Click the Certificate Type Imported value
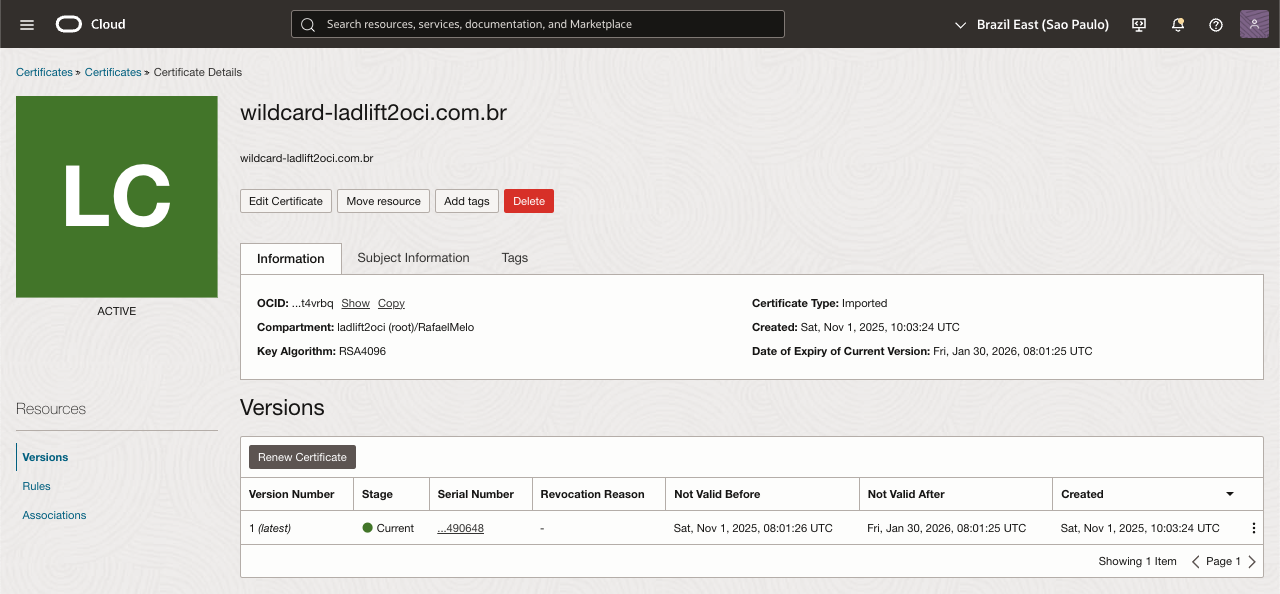Screen dimensions: 1280x594 click(864, 303)
